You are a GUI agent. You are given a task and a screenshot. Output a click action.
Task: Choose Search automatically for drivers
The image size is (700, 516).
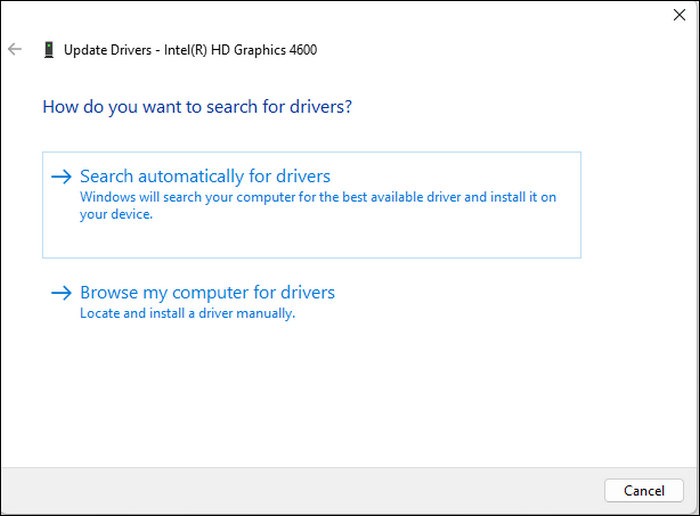pyautogui.click(x=205, y=177)
